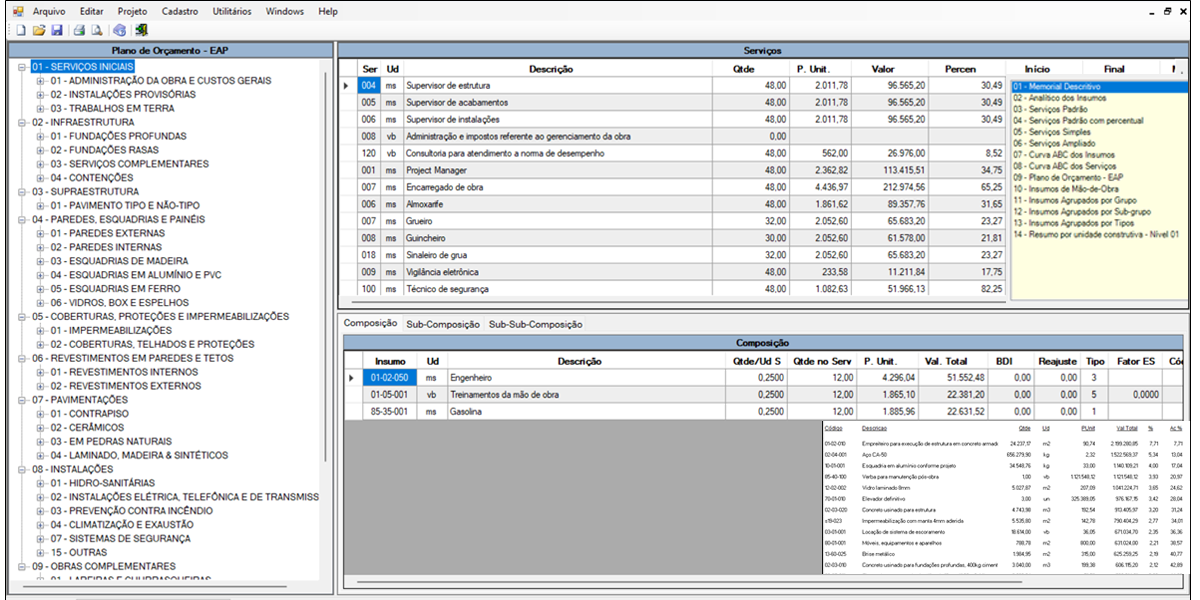
Task: Click the Print toolbar icon
Action: 79,30
